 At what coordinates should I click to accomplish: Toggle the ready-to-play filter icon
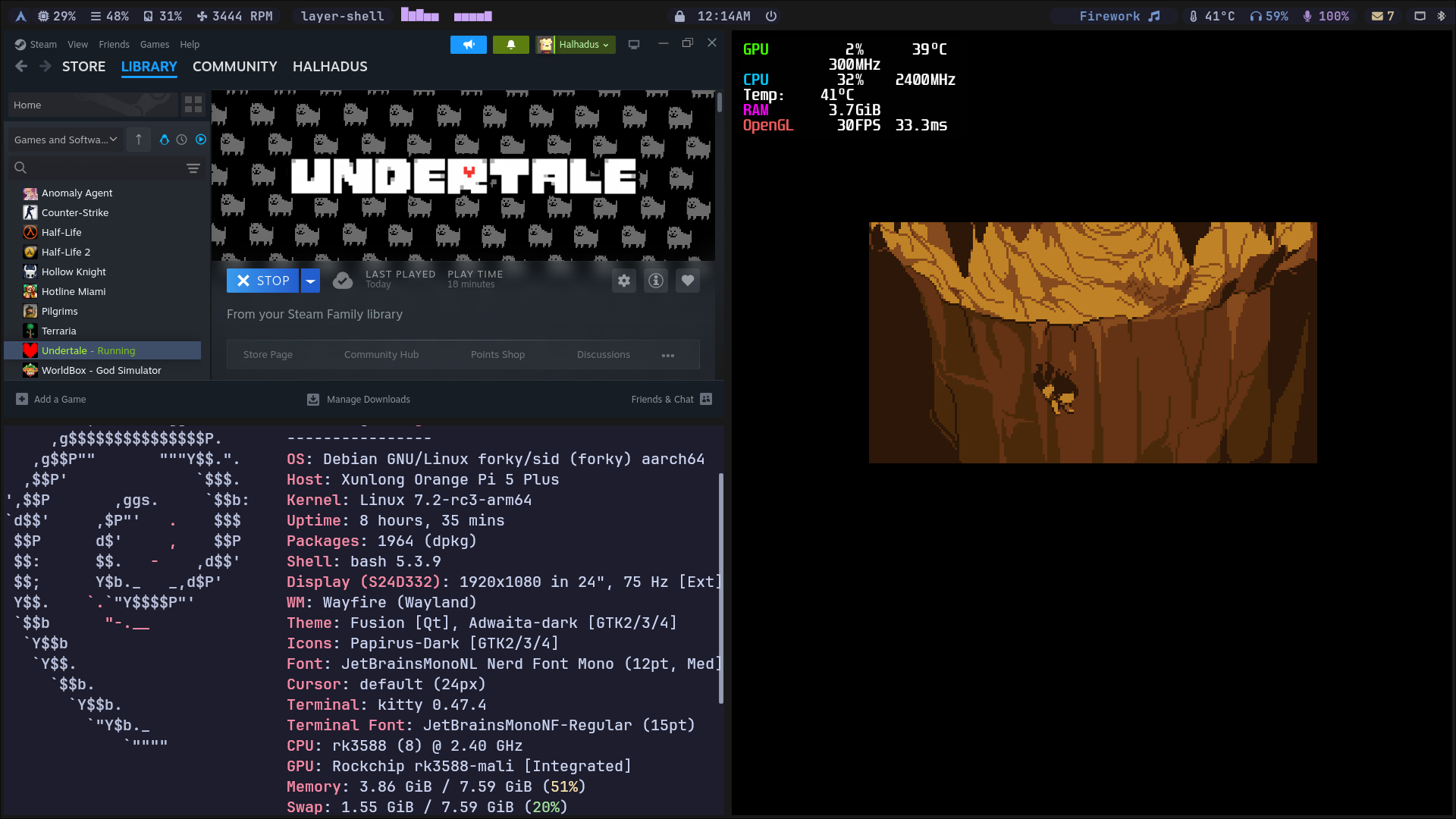click(201, 140)
